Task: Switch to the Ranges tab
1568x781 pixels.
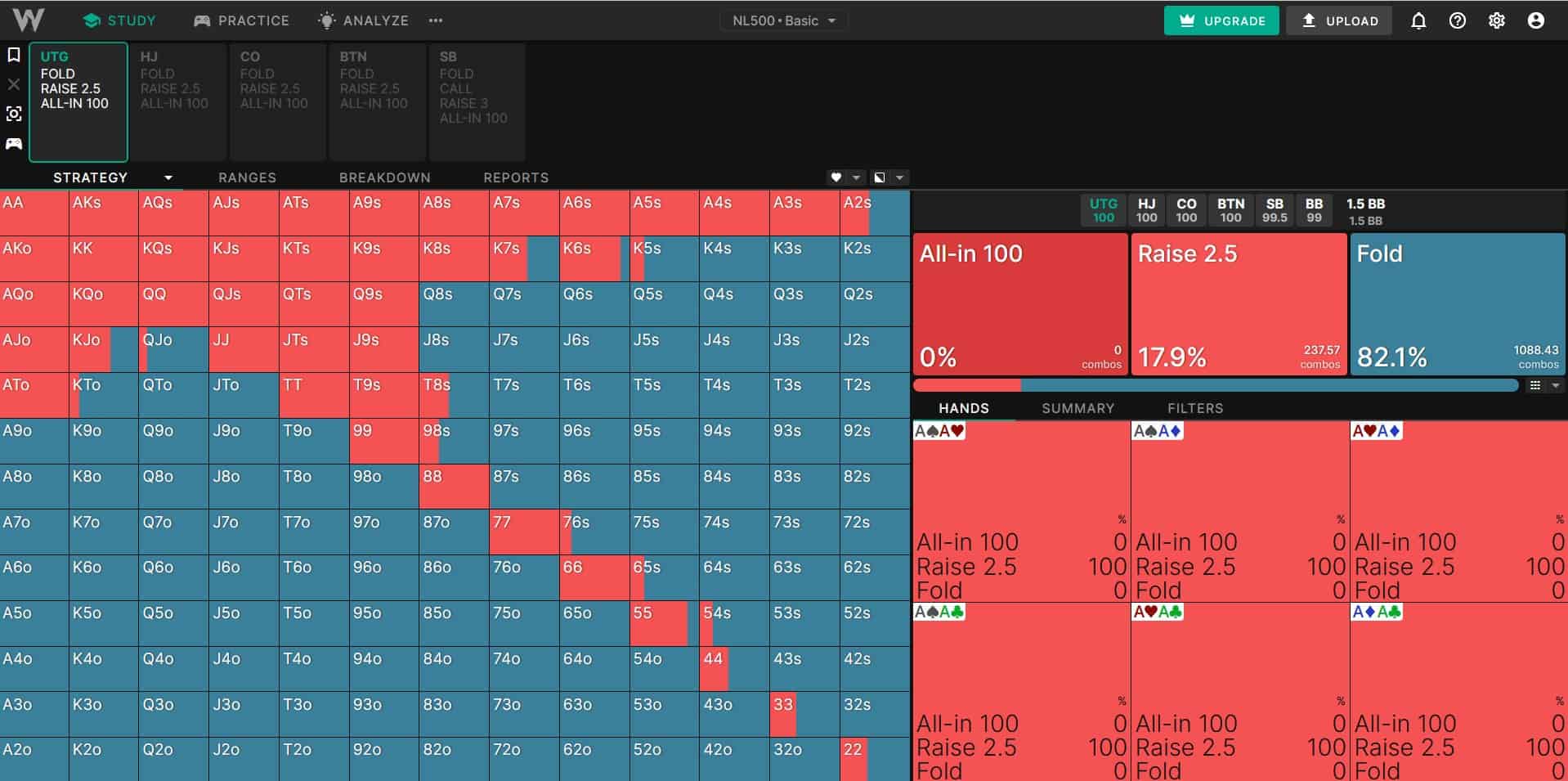Action: coord(247,177)
